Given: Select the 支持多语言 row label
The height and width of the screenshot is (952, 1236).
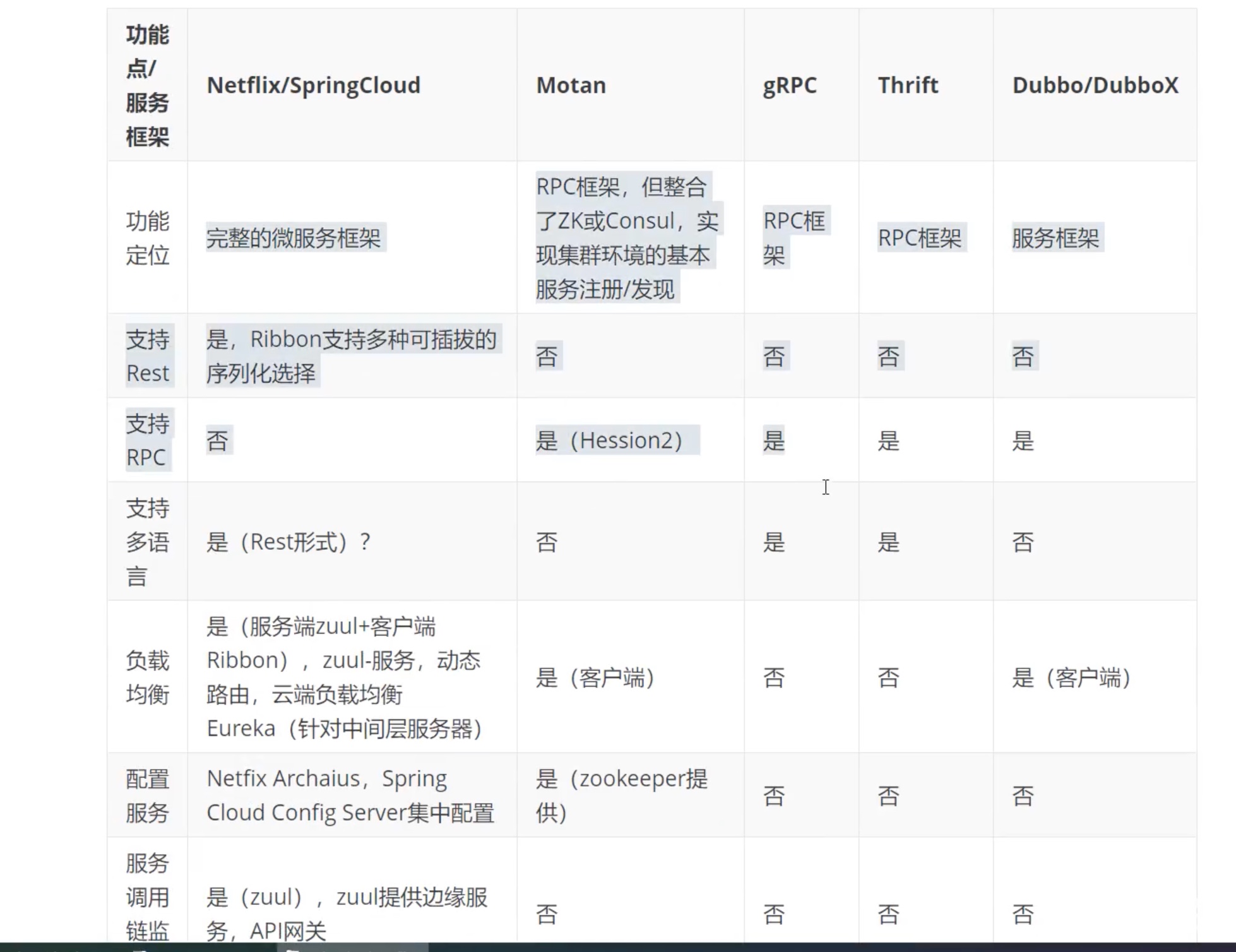Looking at the screenshot, I should pyautogui.click(x=146, y=542).
